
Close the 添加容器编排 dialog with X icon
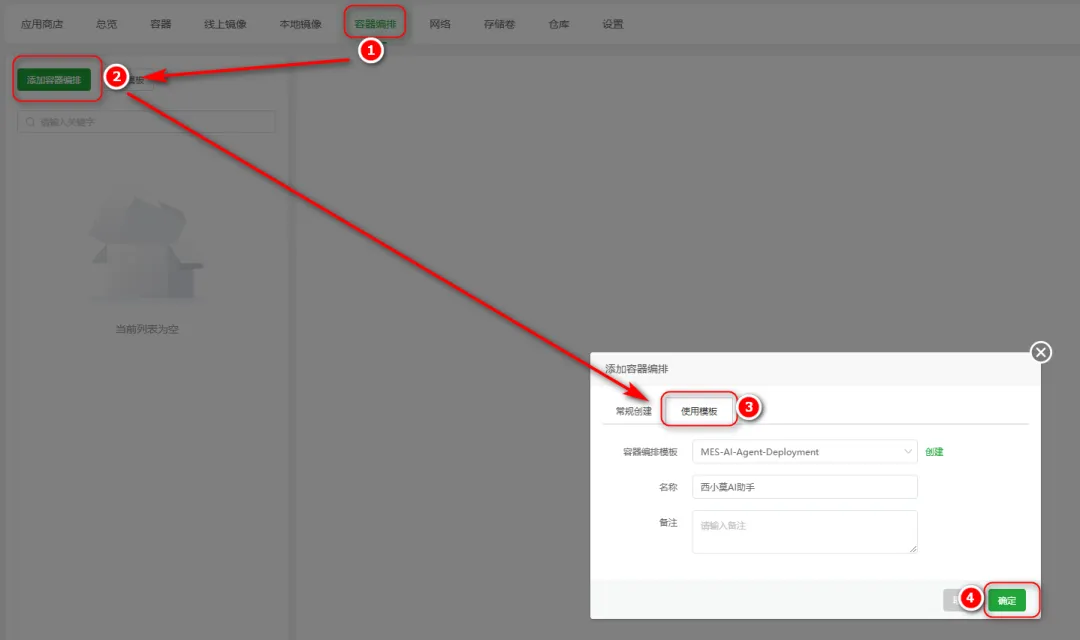[1041, 353]
